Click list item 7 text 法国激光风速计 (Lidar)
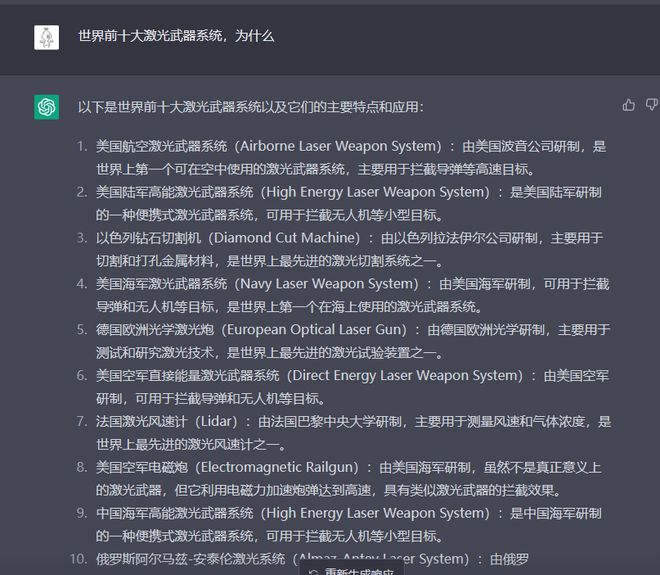Viewport: 660px width, 575px height. coord(166,421)
